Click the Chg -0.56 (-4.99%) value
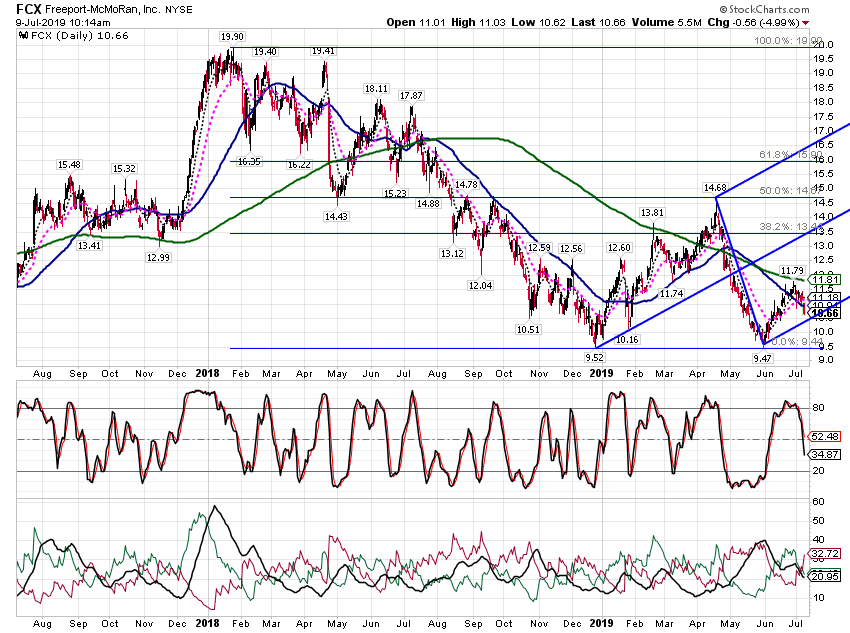Viewport: 850px width, 633px height. pyautogui.click(x=754, y=22)
